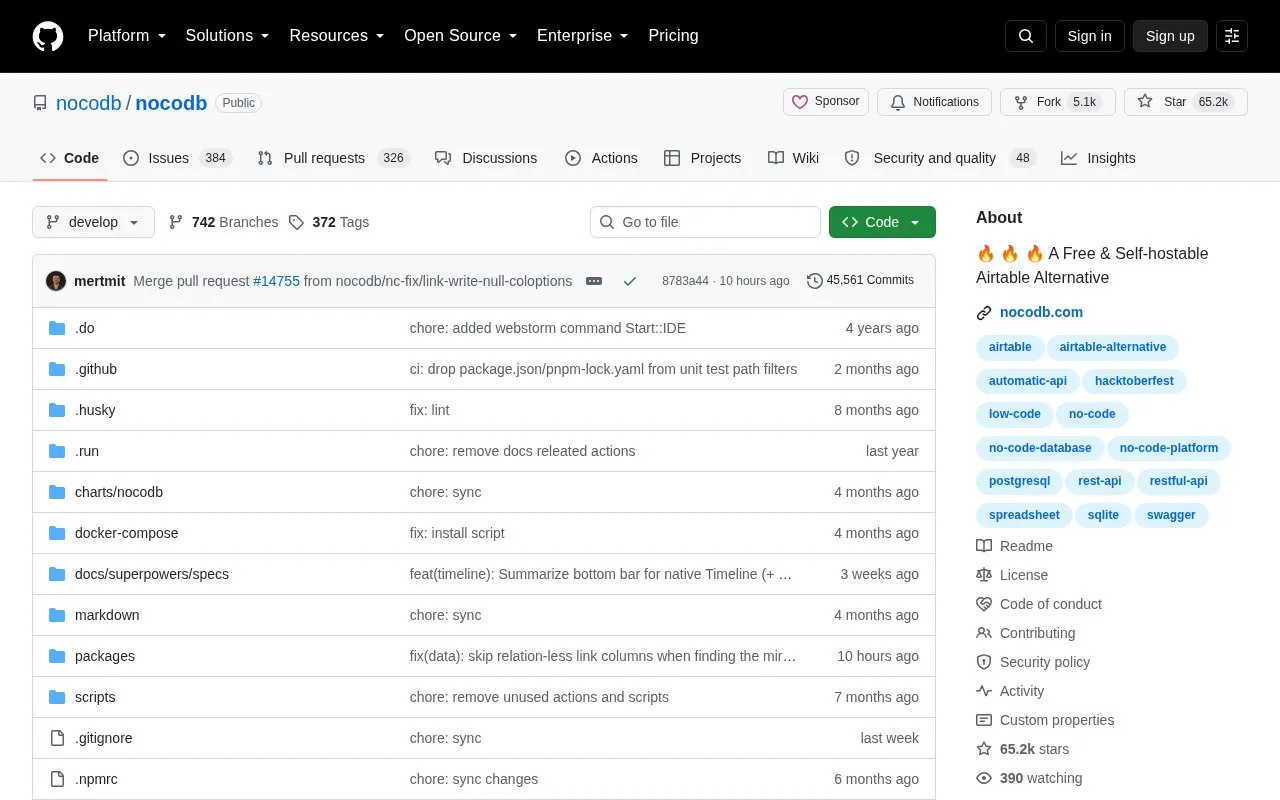This screenshot has height=800, width=1280.
Task: Click the green CI status checkmark
Action: 630,281
